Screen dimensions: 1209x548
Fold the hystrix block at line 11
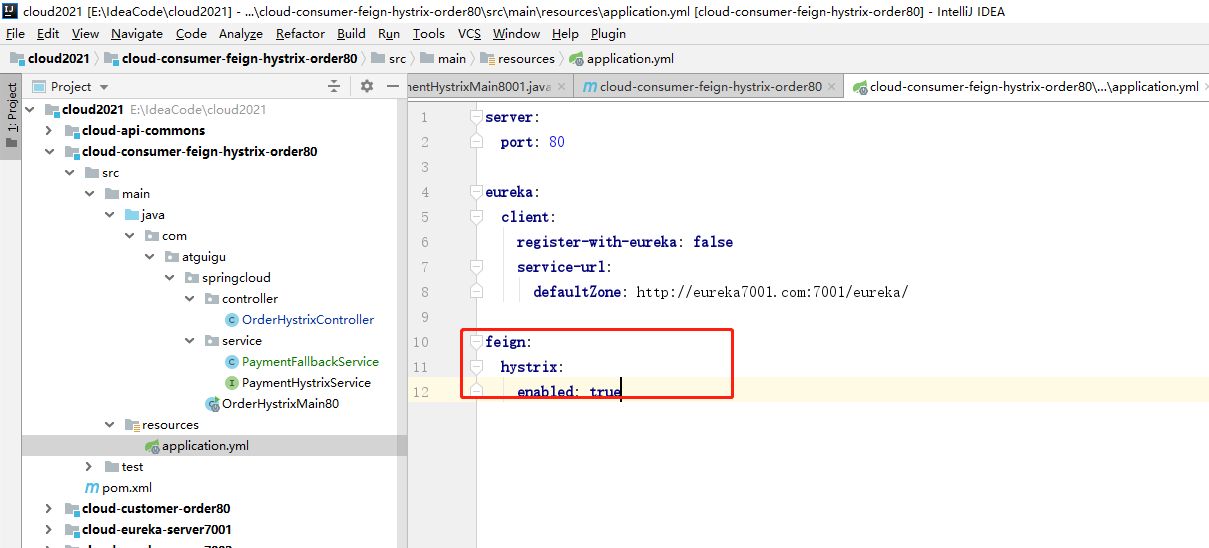coord(477,367)
